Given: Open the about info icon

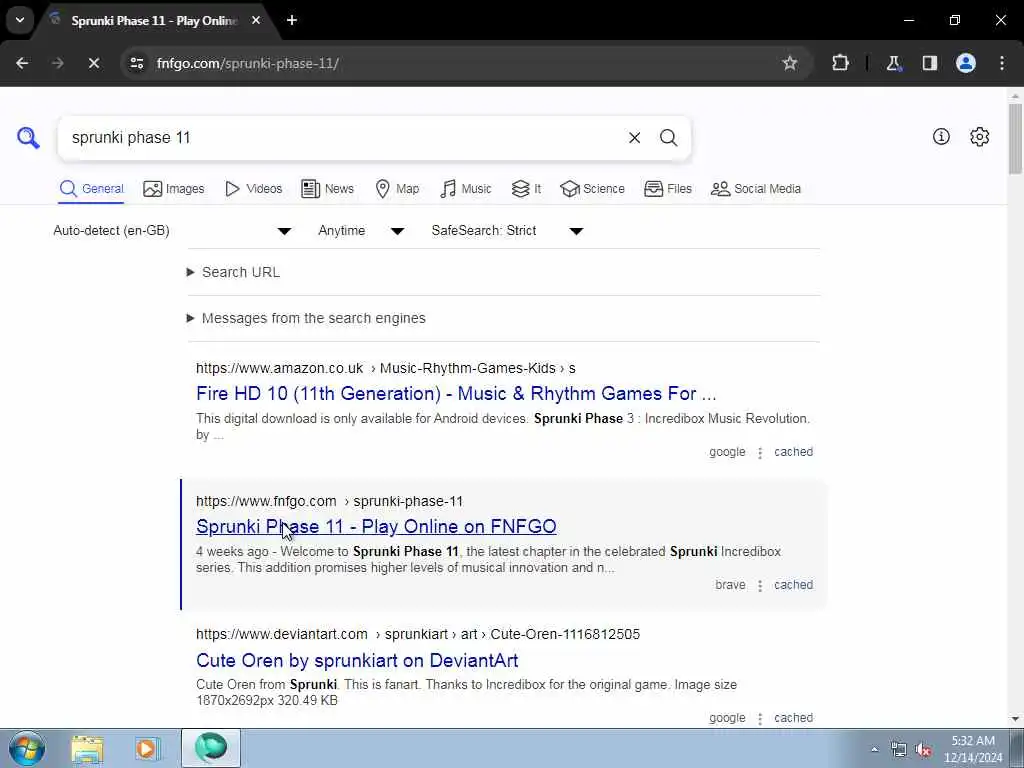Looking at the screenshot, I should click(x=941, y=136).
